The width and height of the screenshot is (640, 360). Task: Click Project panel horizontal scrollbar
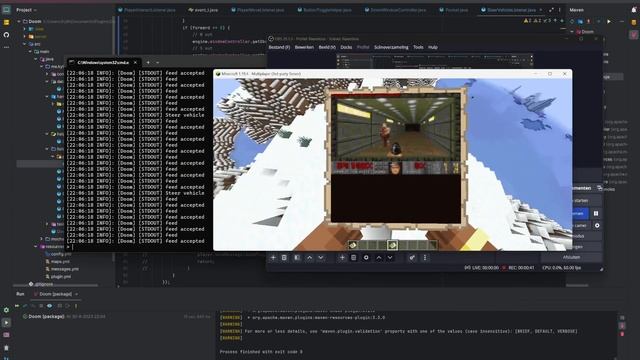55,285
